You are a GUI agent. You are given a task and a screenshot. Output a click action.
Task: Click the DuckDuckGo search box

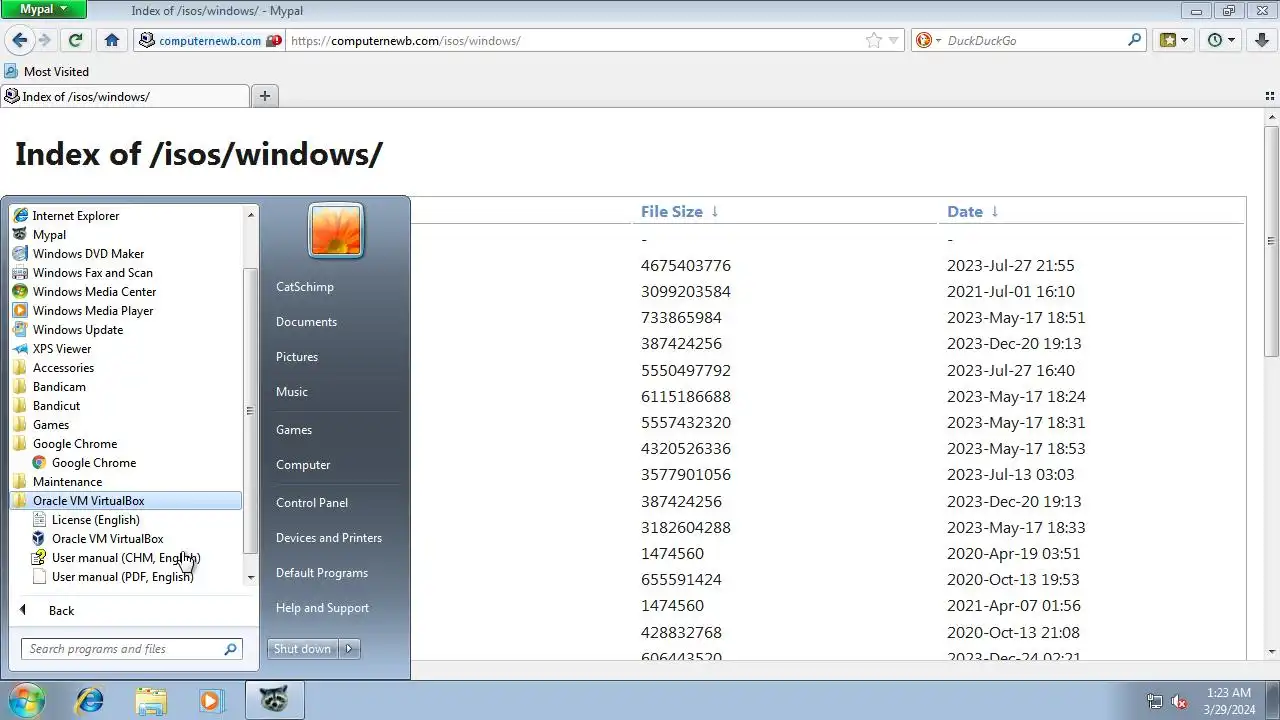pos(1033,41)
